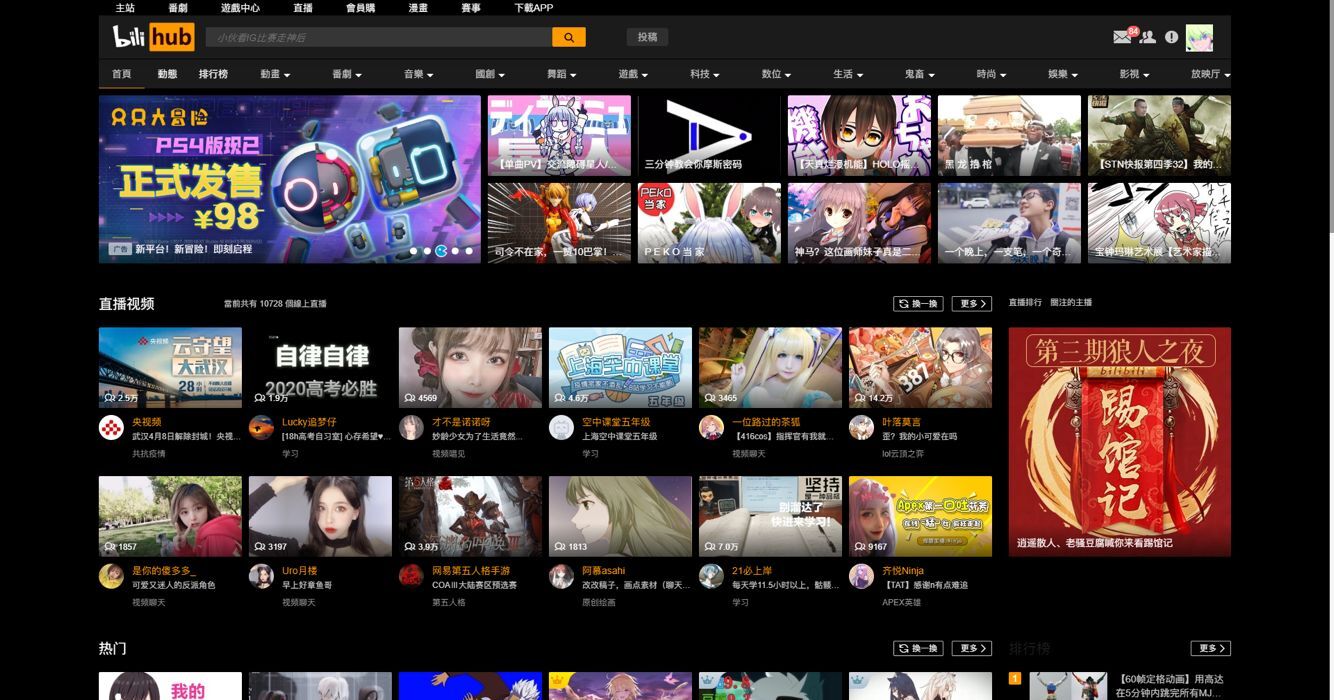Switch to the 排行榜 tab
Screen dimensions: 1334x700
[213, 73]
